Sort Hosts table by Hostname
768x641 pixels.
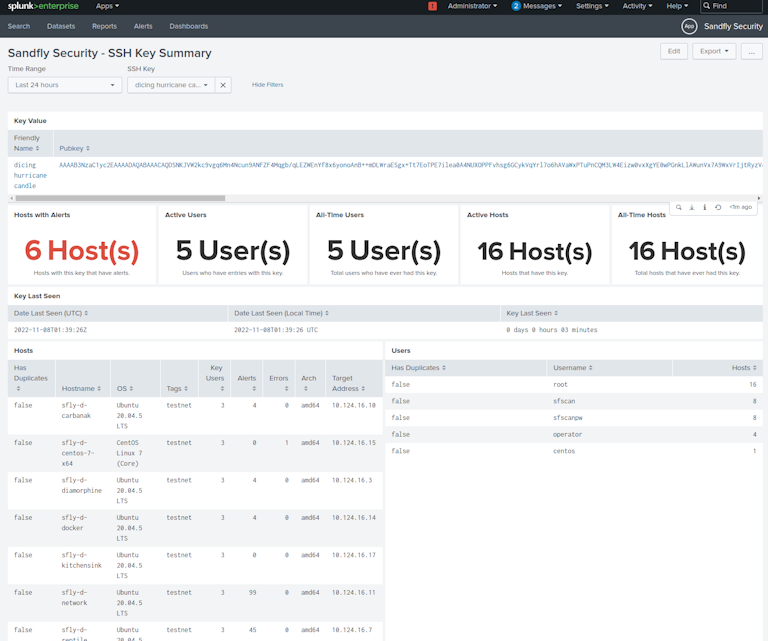point(81,388)
